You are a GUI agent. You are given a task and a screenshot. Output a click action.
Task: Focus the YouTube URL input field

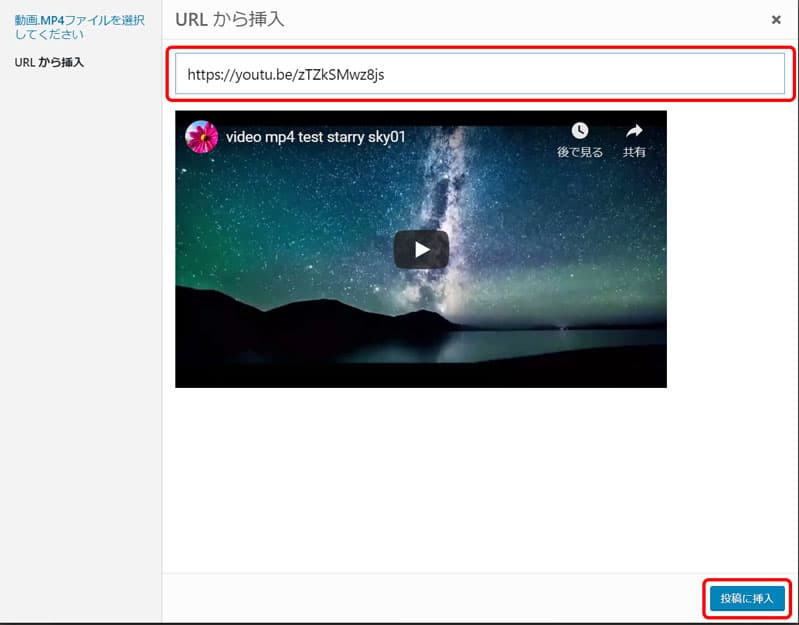tap(480, 74)
